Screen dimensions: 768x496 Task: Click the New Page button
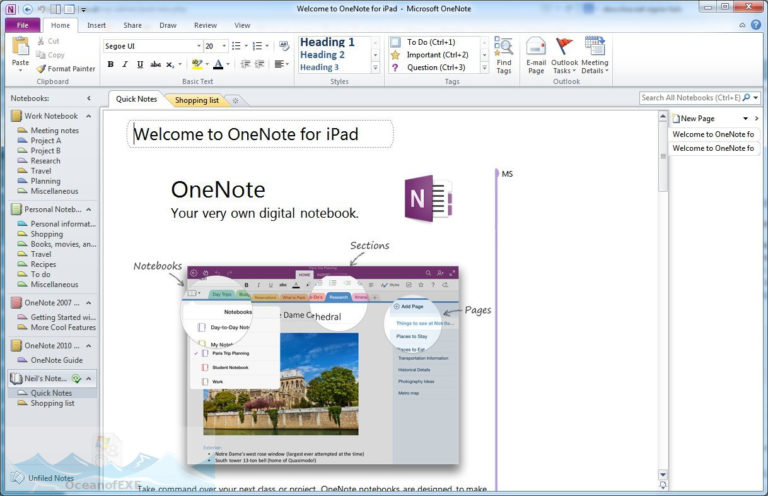(x=694, y=118)
